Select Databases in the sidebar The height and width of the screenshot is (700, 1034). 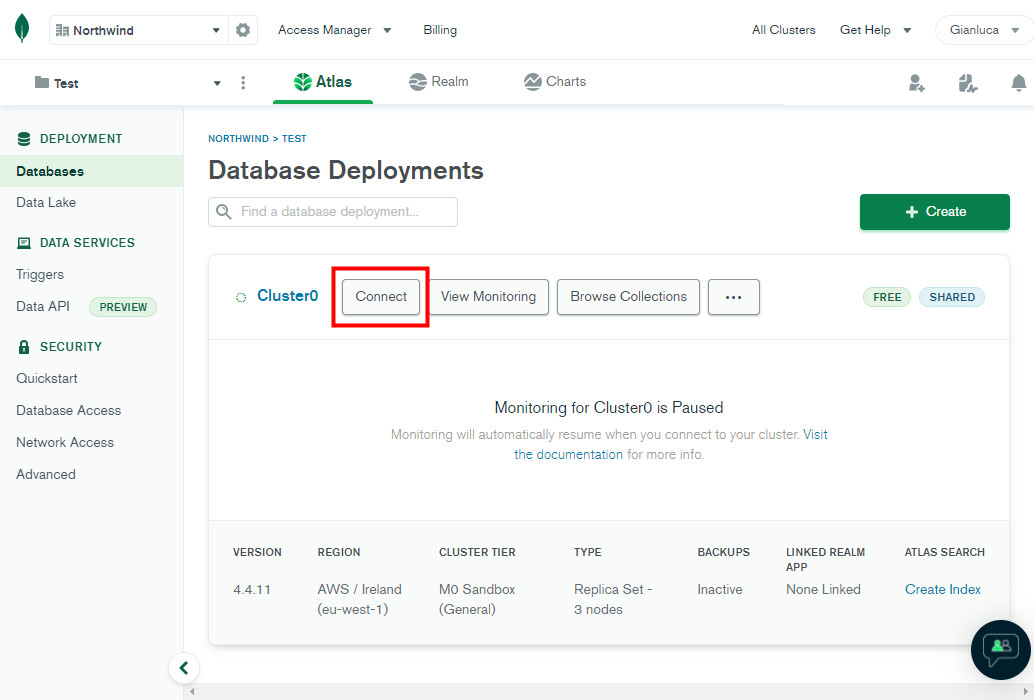tap(92, 171)
